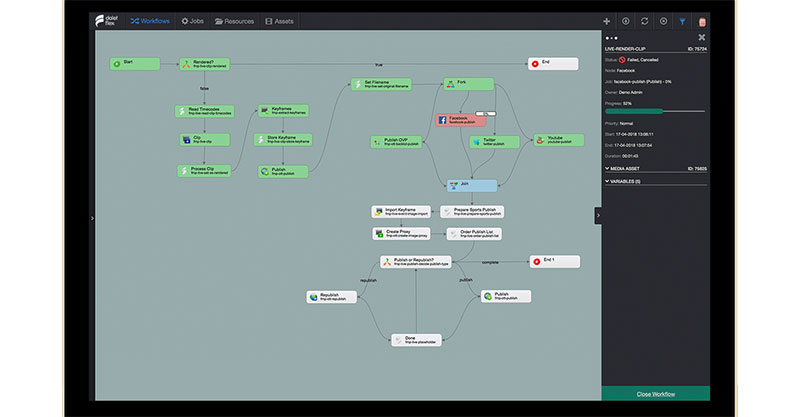
Task: Select the blue Join node
Action: point(471,185)
